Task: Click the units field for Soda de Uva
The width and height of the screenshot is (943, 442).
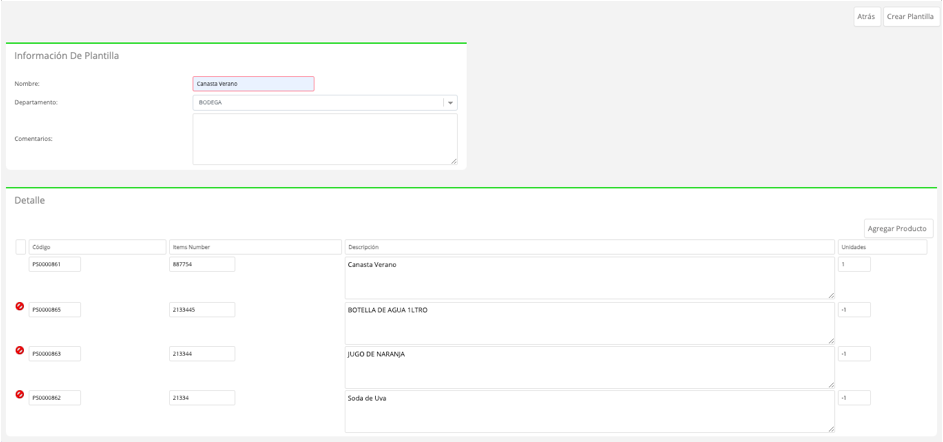Action: tap(854, 397)
